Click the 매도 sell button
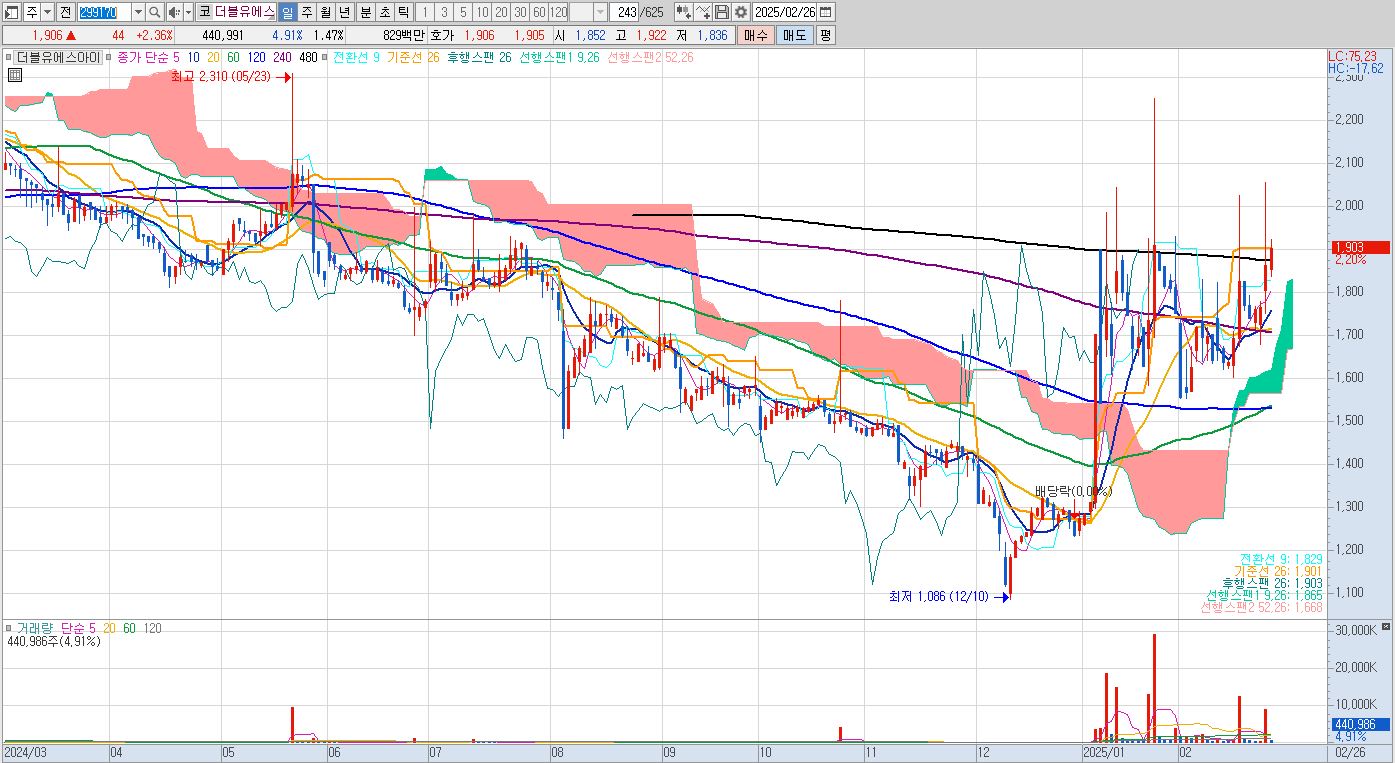Viewport: 1395px width, 763px height. click(x=794, y=35)
